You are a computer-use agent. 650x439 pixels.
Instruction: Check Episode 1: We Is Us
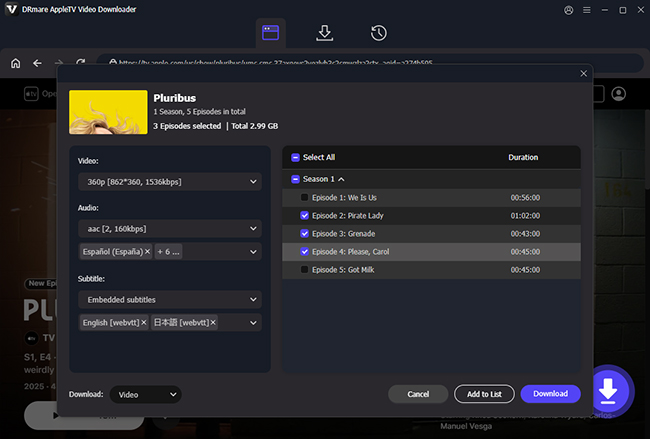(x=305, y=198)
